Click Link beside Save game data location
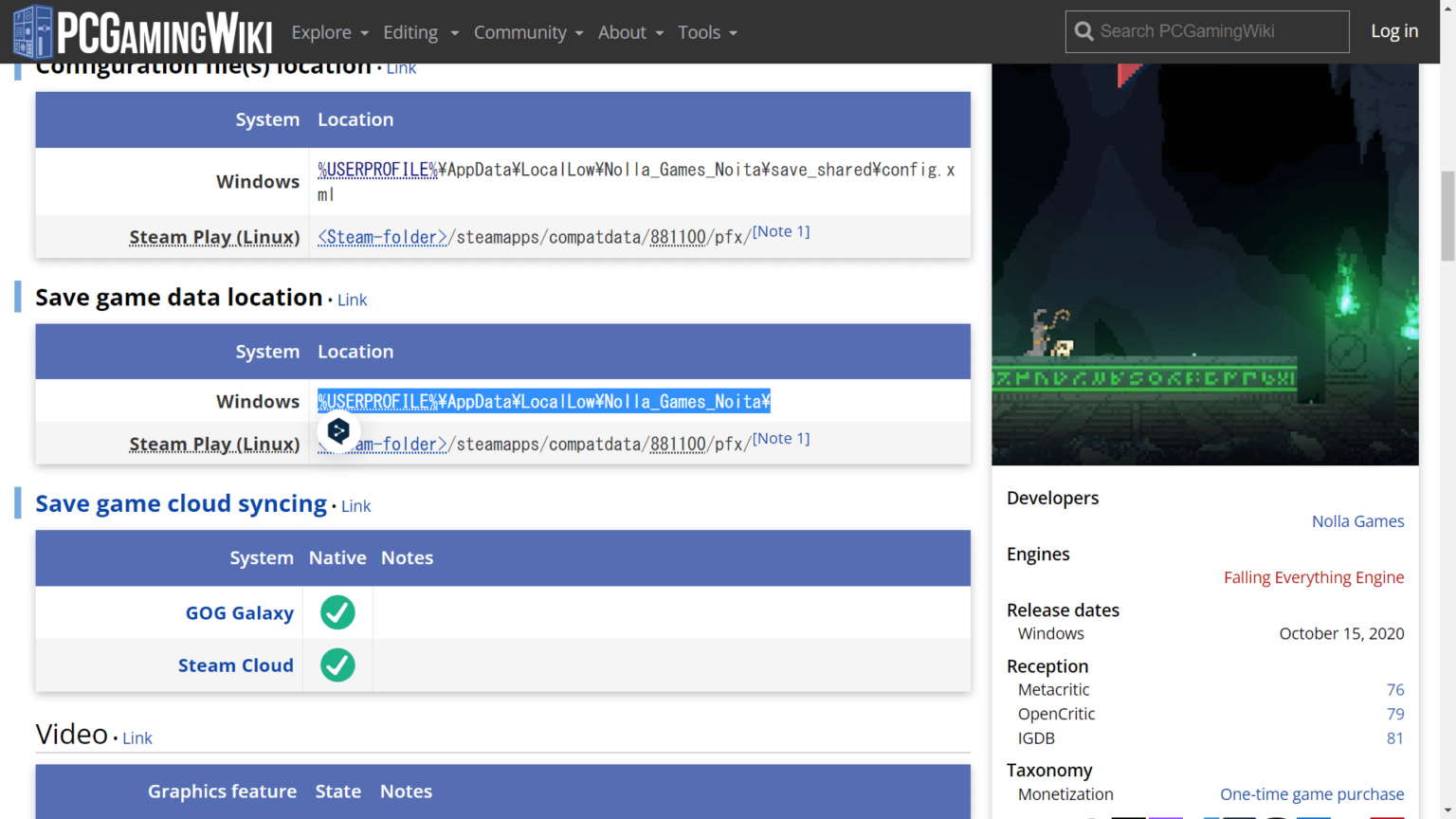1456x819 pixels. pos(352,300)
